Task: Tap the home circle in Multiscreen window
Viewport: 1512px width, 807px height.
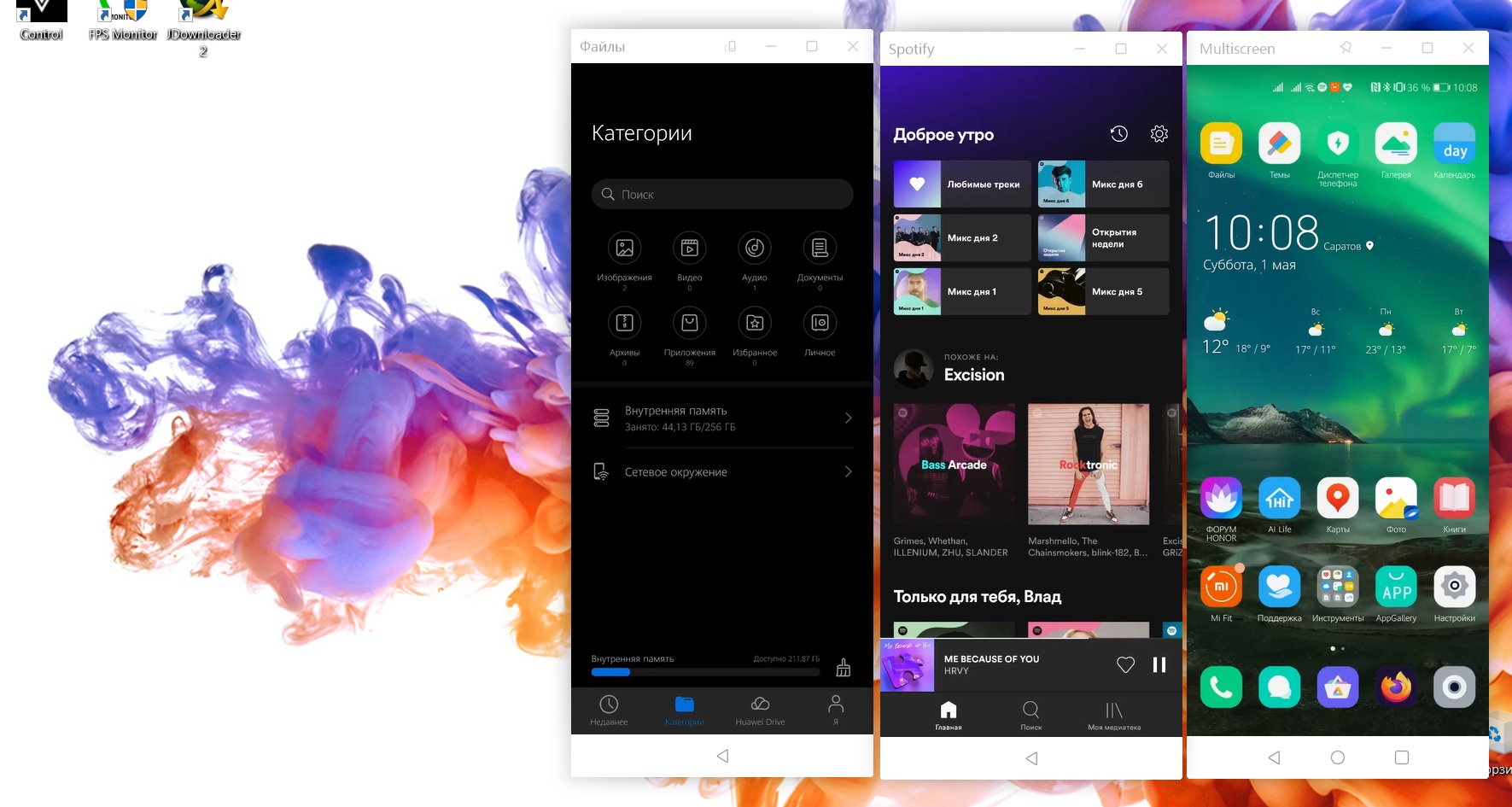Action: [1338, 757]
